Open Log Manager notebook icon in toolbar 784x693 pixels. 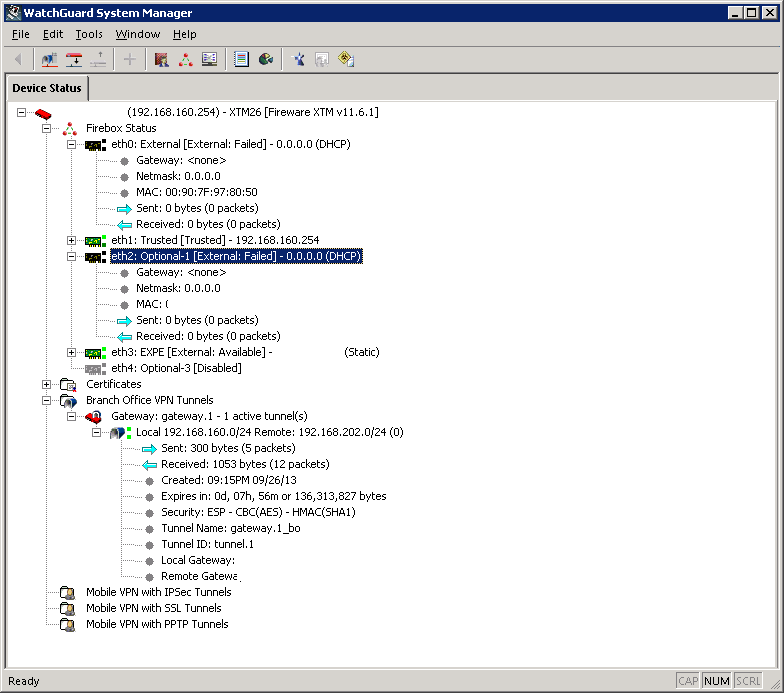point(241,60)
